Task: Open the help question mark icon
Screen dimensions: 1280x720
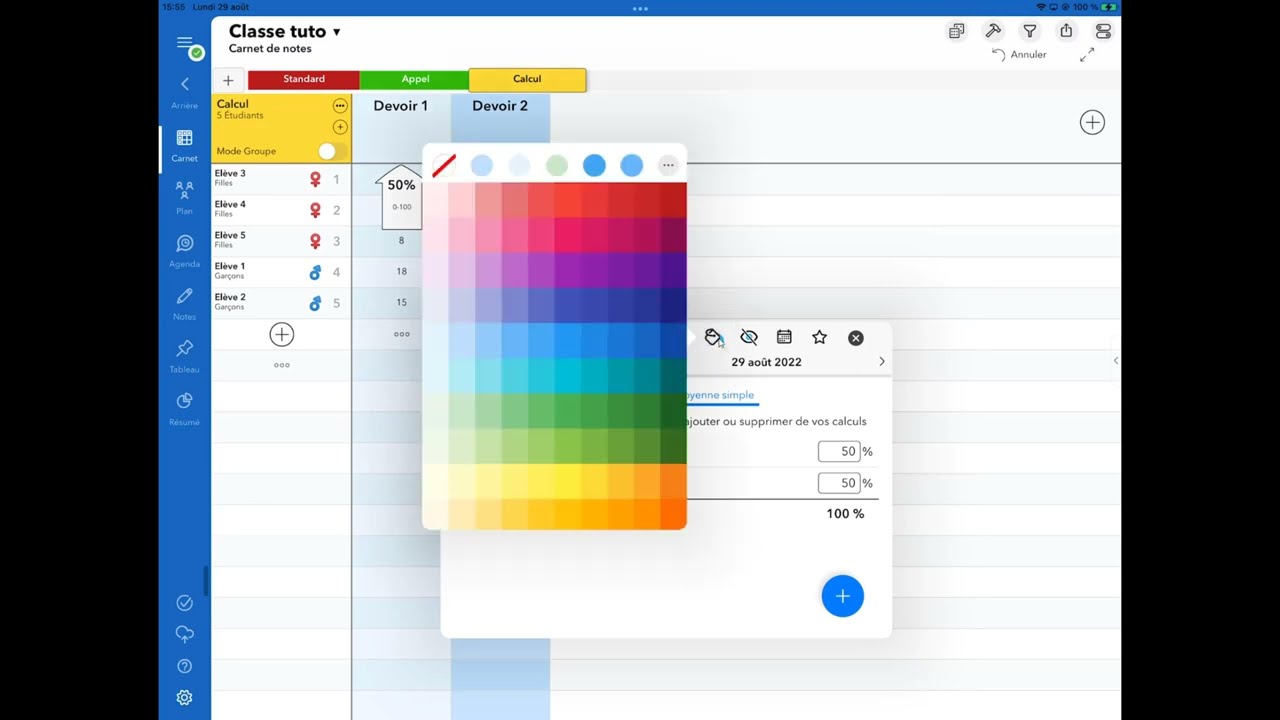Action: coord(184,666)
